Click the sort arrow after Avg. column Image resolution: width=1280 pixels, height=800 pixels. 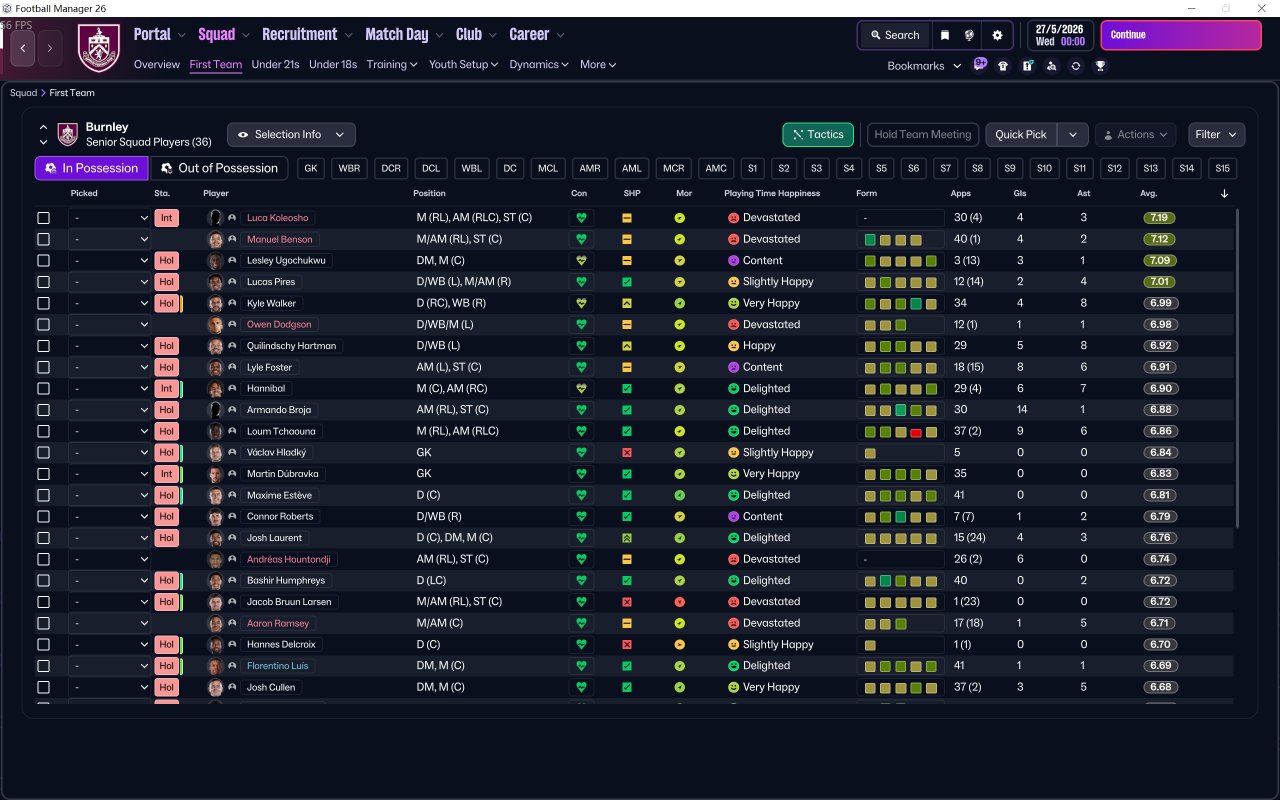pos(1225,193)
